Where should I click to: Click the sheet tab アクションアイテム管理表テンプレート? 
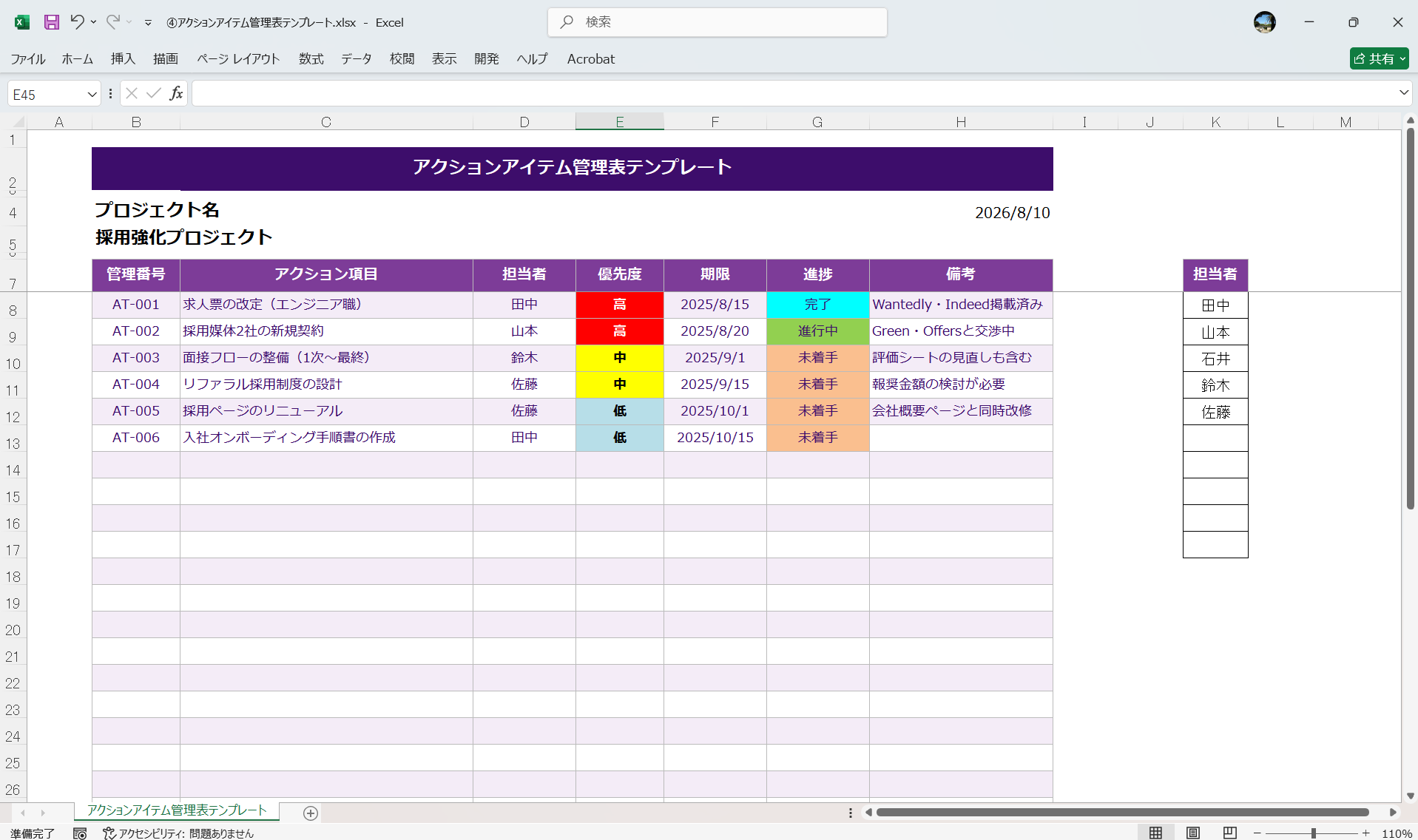click(x=177, y=810)
